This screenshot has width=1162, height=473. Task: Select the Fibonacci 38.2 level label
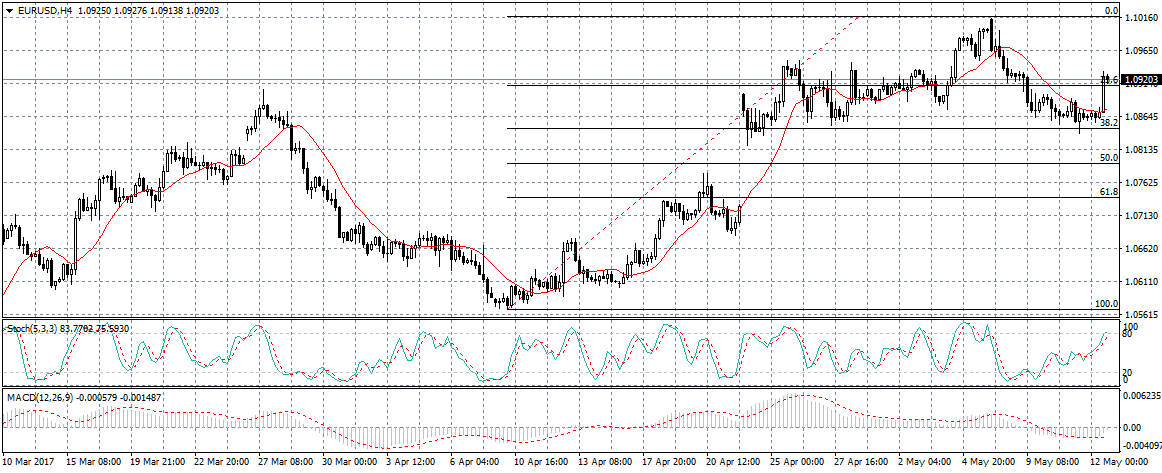pyautogui.click(x=1108, y=122)
